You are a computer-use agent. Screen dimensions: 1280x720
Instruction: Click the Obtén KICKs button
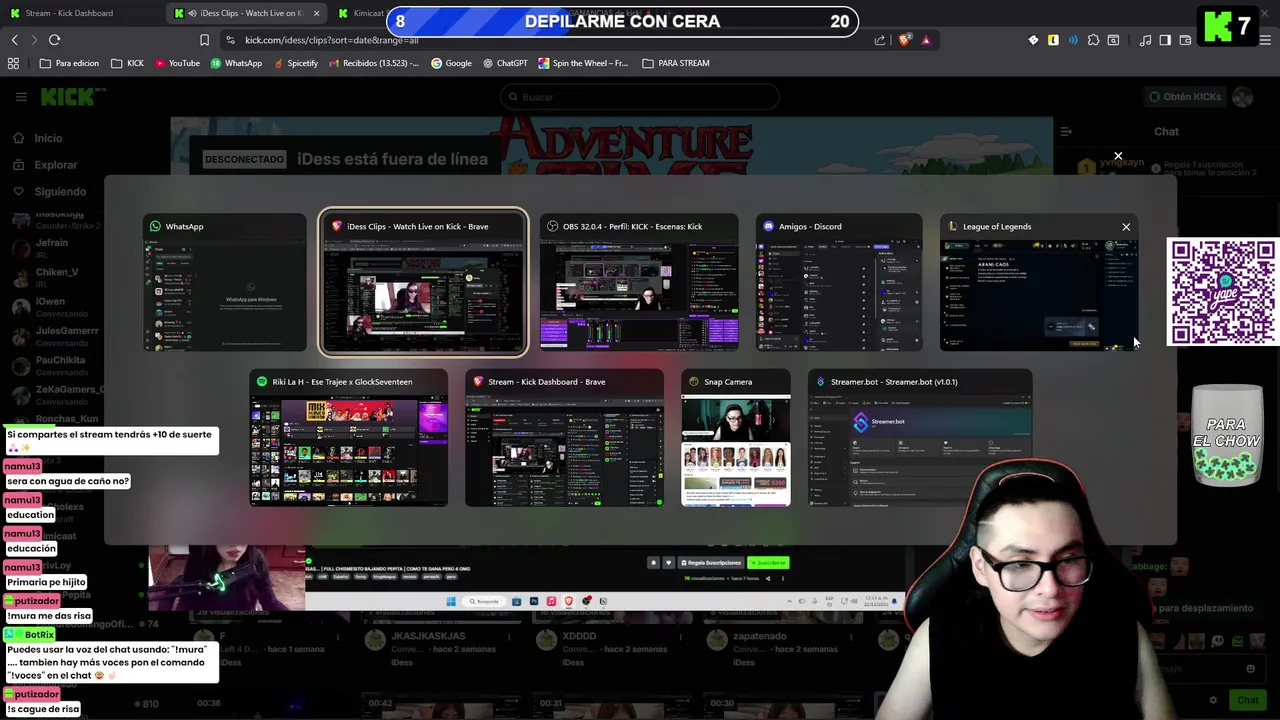pyautogui.click(x=1185, y=97)
